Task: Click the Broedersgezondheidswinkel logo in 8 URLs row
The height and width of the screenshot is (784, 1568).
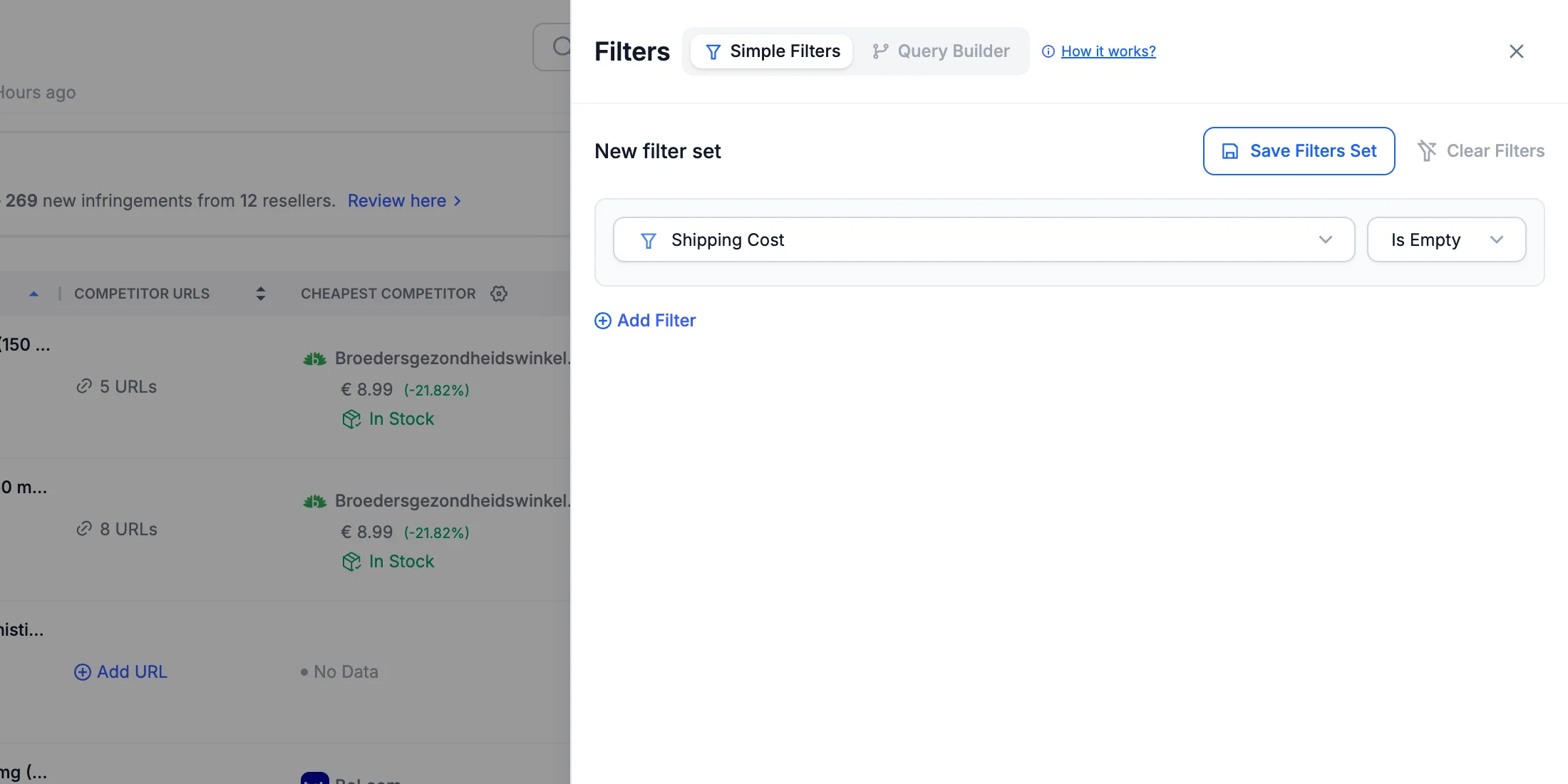Action: pos(315,501)
